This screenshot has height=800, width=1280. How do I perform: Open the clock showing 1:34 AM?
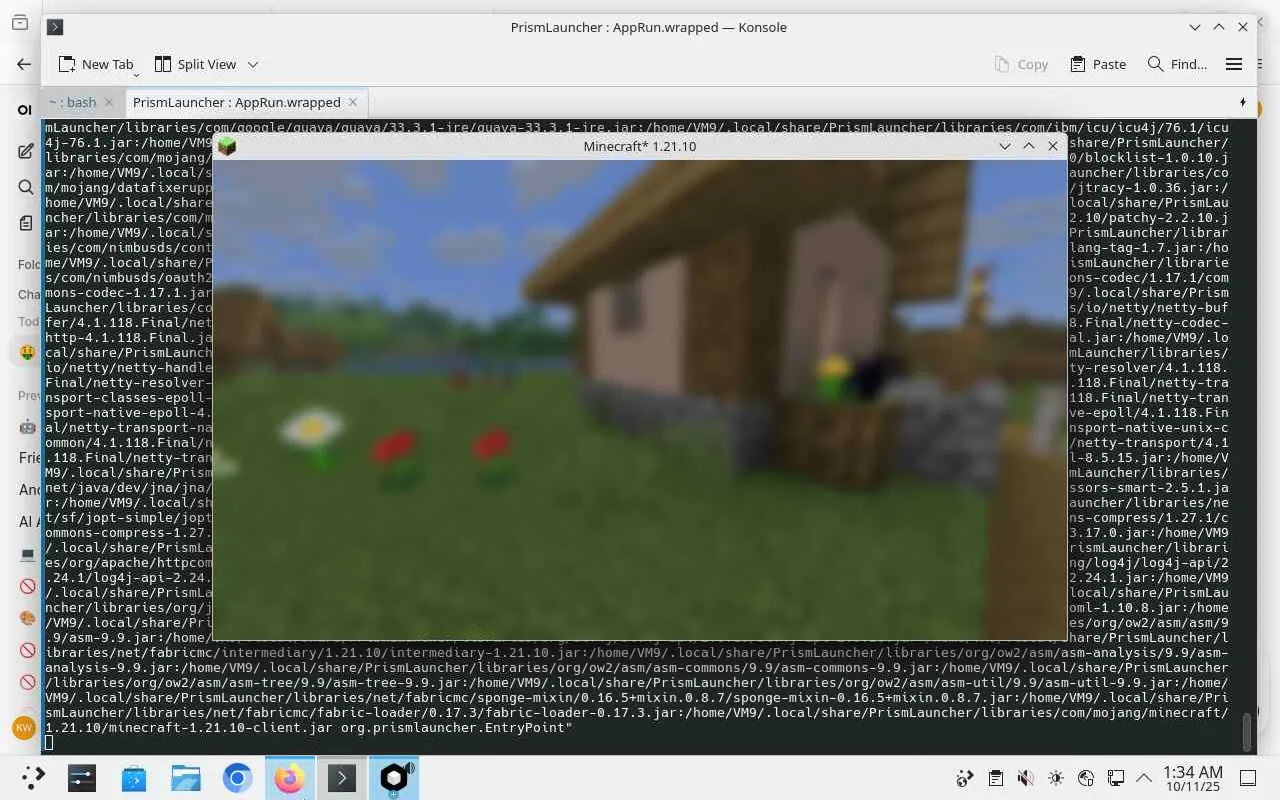[x=1194, y=778]
